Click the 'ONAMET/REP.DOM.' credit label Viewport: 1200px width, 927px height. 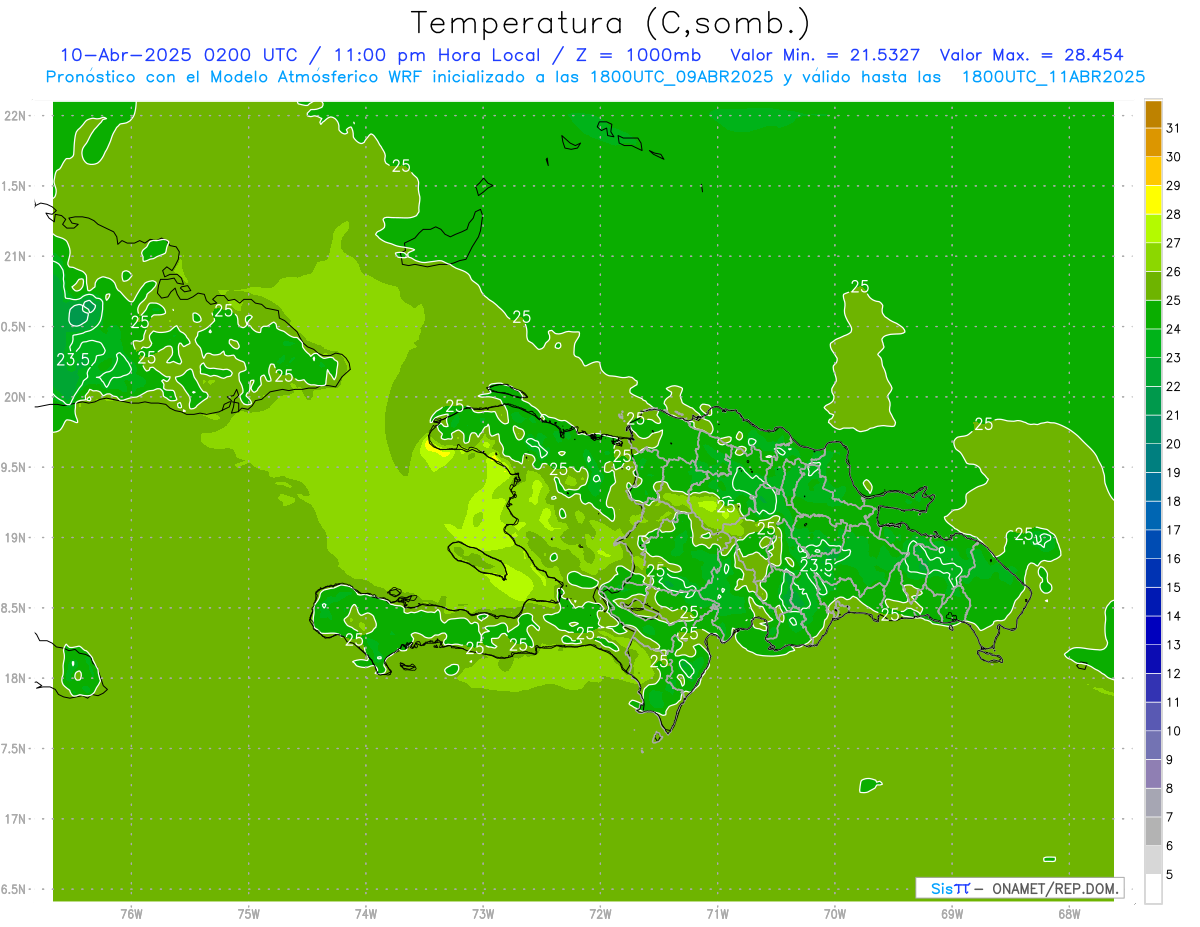[x=1054, y=888]
